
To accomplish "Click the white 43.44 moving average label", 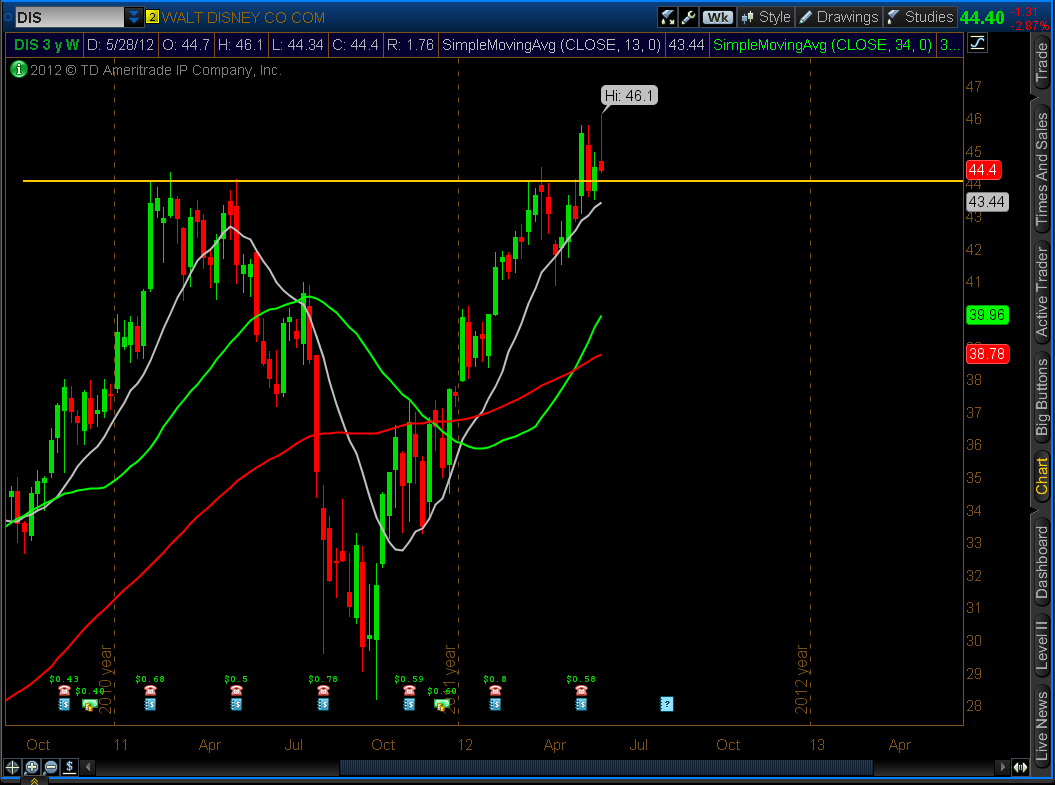I will [987, 202].
